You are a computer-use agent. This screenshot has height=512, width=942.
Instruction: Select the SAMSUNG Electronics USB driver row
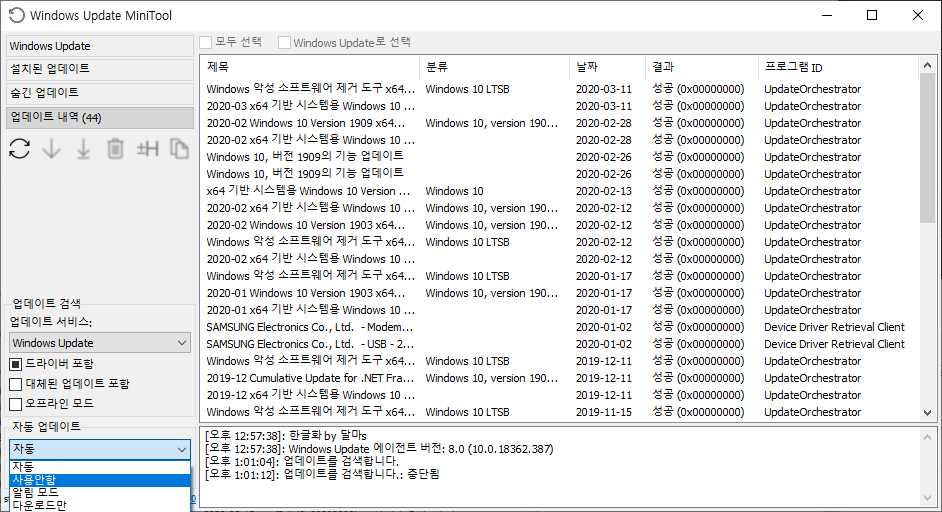click(x=559, y=344)
